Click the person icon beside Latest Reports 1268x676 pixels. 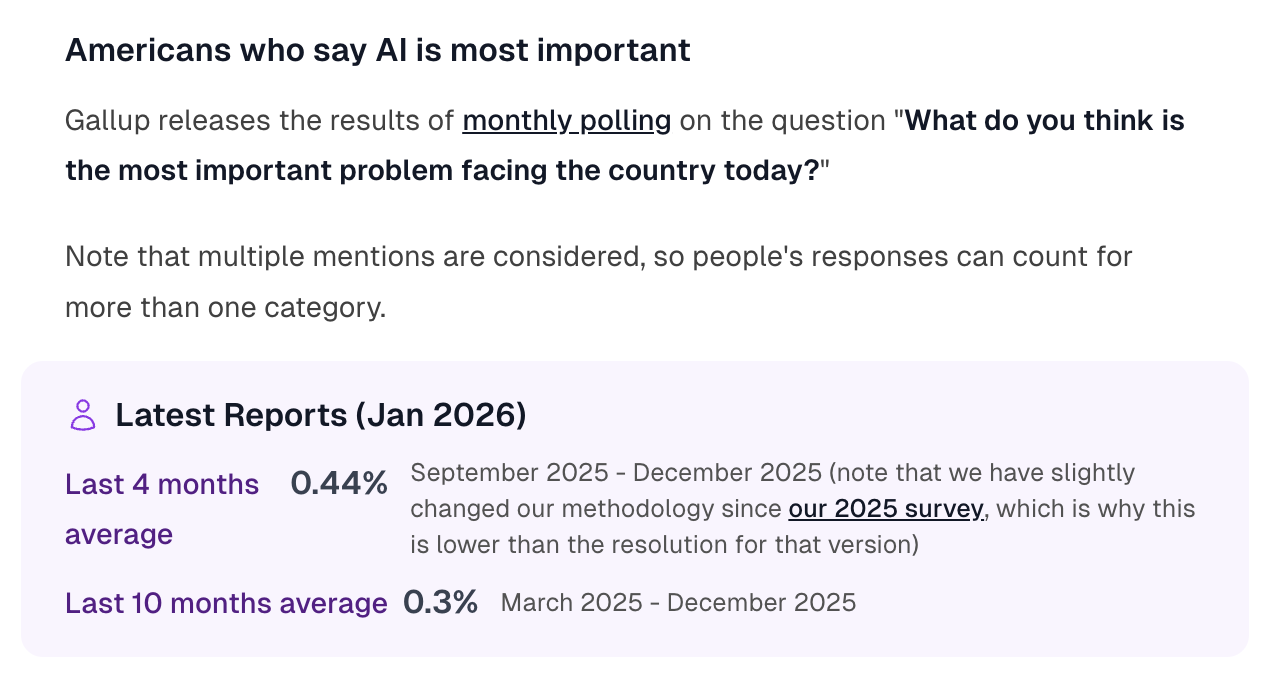(x=83, y=415)
